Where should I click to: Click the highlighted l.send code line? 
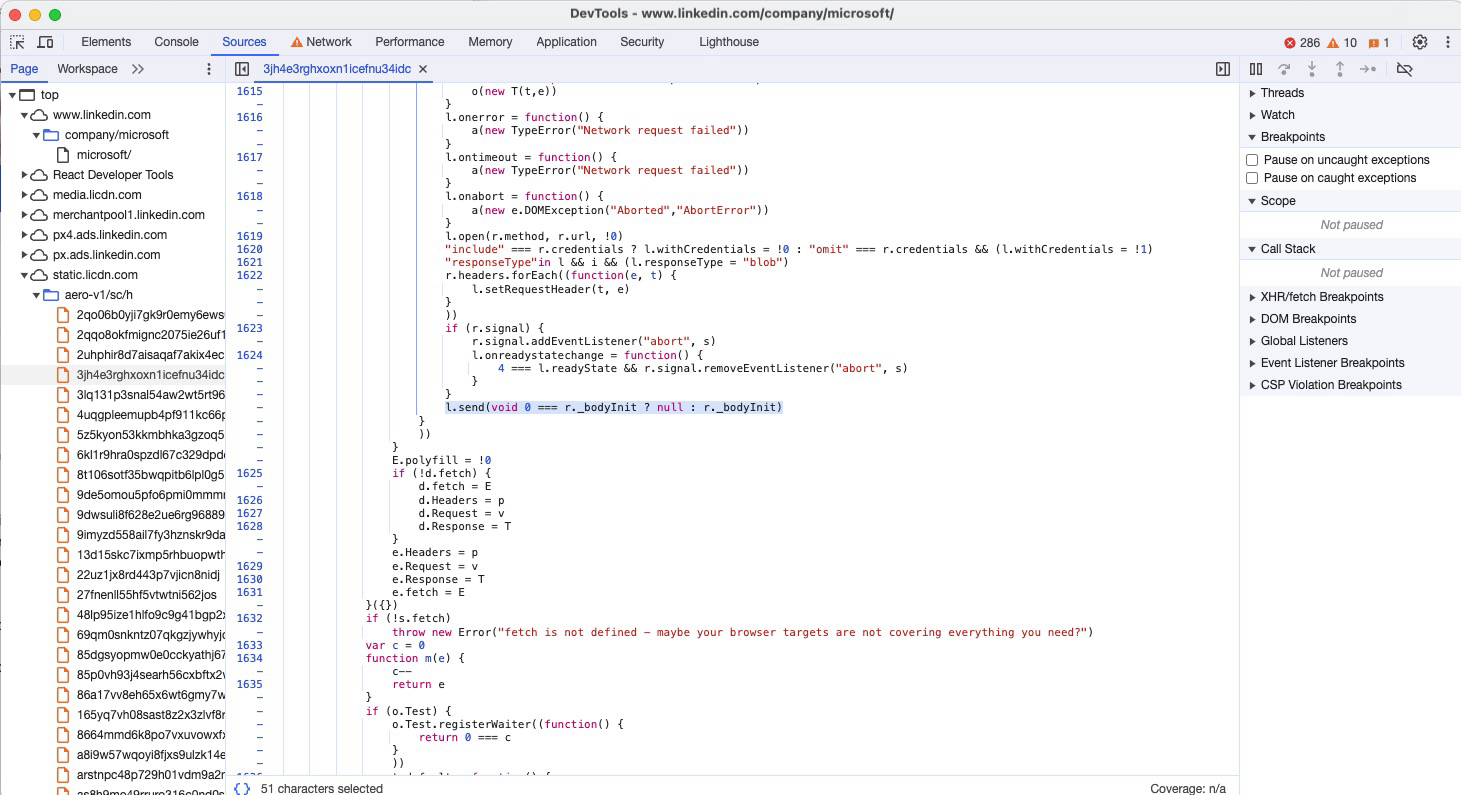tap(613, 407)
